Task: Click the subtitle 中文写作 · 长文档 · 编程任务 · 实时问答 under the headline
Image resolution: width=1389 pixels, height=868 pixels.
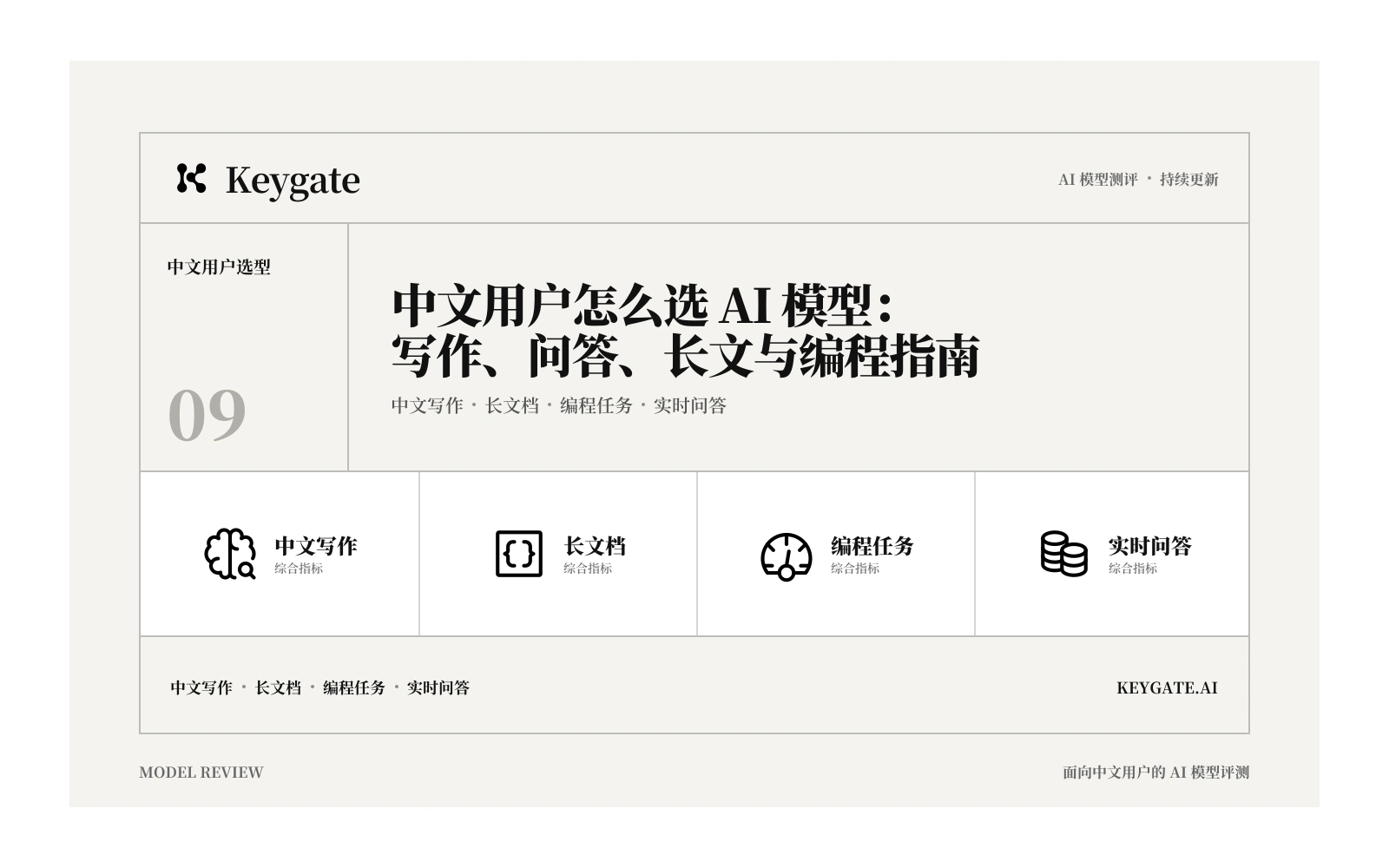Action: coord(559,405)
